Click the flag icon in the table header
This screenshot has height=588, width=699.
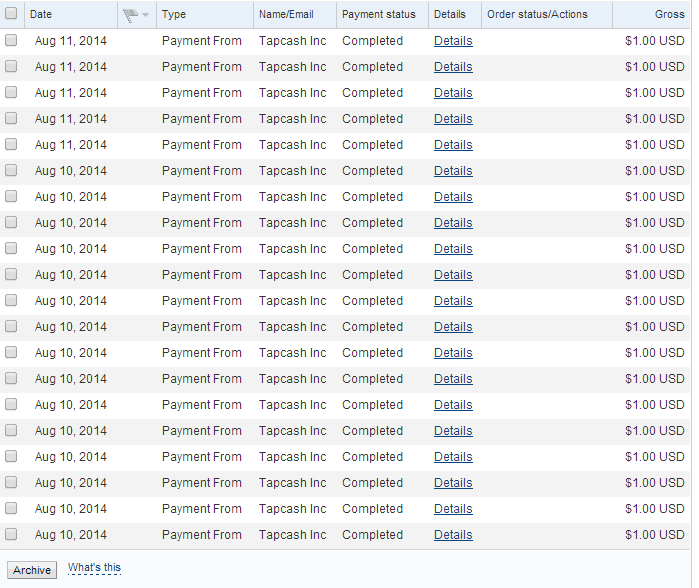129,15
